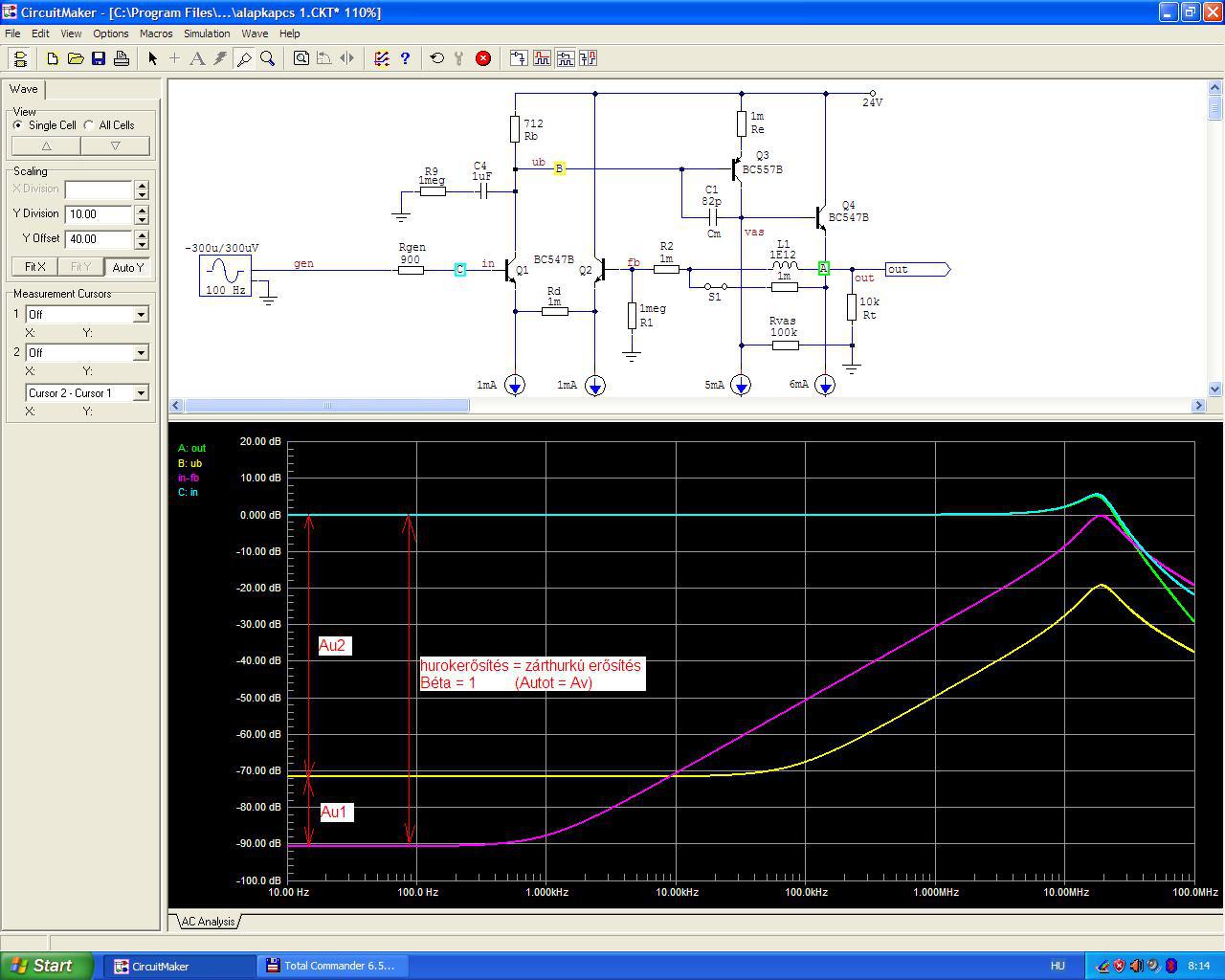Select the Text tool (letter A)
Viewport: 1225px width, 980px height.
(197, 58)
